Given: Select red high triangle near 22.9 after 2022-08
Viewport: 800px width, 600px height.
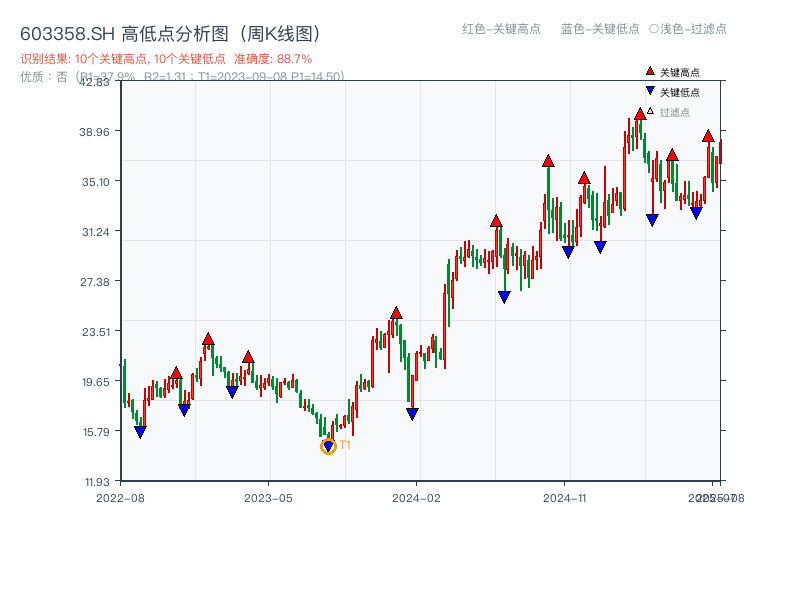Looking at the screenshot, I should [x=208, y=339].
